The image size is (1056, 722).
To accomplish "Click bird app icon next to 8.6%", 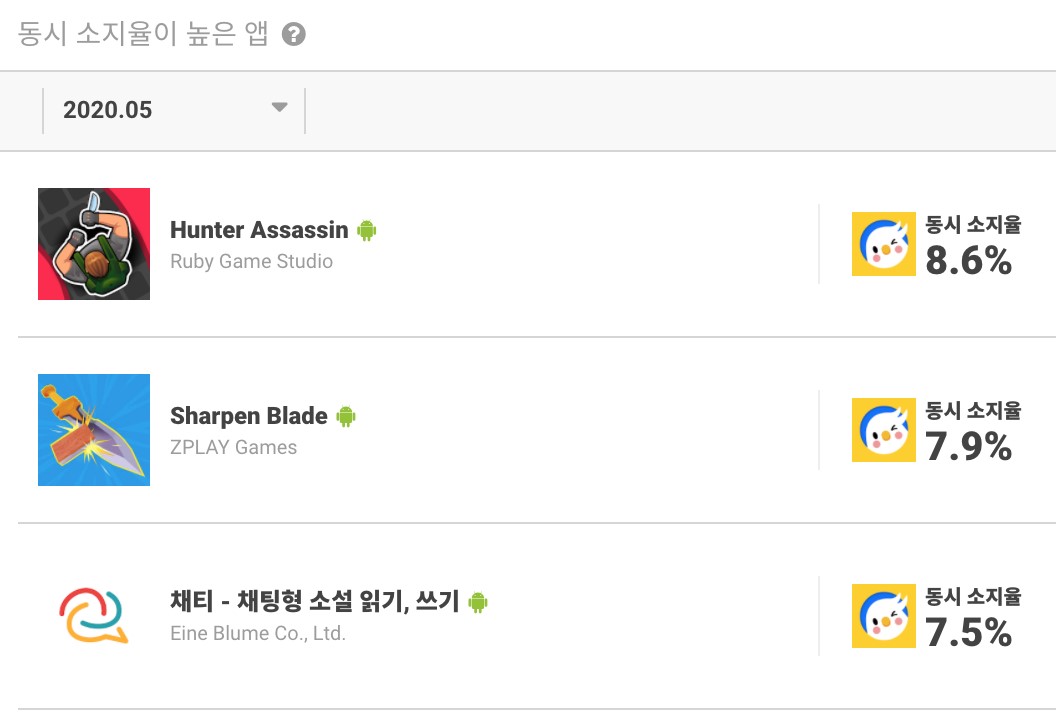I will pyautogui.click(x=884, y=244).
